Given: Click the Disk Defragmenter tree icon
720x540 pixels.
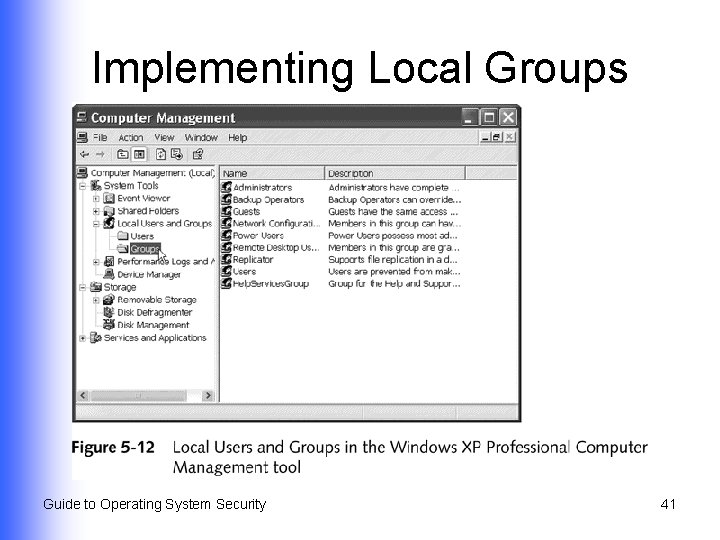Looking at the screenshot, I should click(x=109, y=312).
